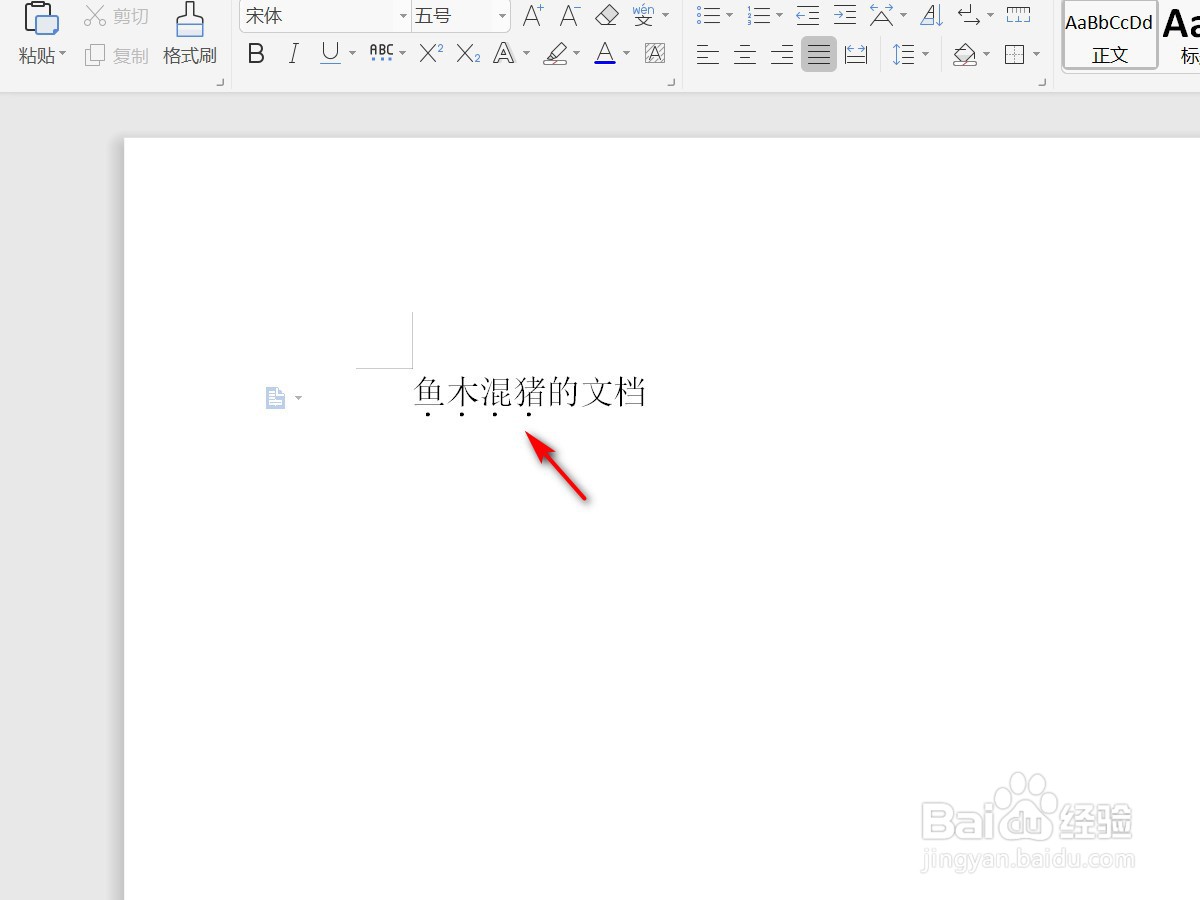The height and width of the screenshot is (900, 1200).
Task: Open the numbered list style dropdown
Action: point(780,16)
